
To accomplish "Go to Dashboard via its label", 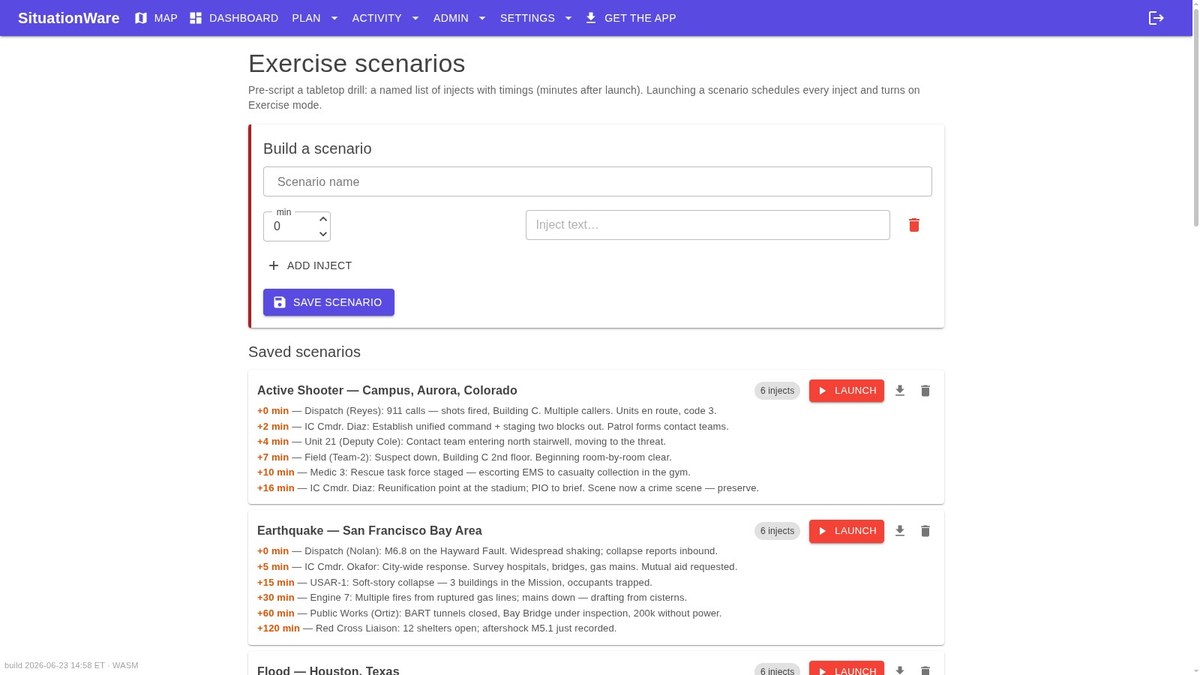I will [x=244, y=18].
